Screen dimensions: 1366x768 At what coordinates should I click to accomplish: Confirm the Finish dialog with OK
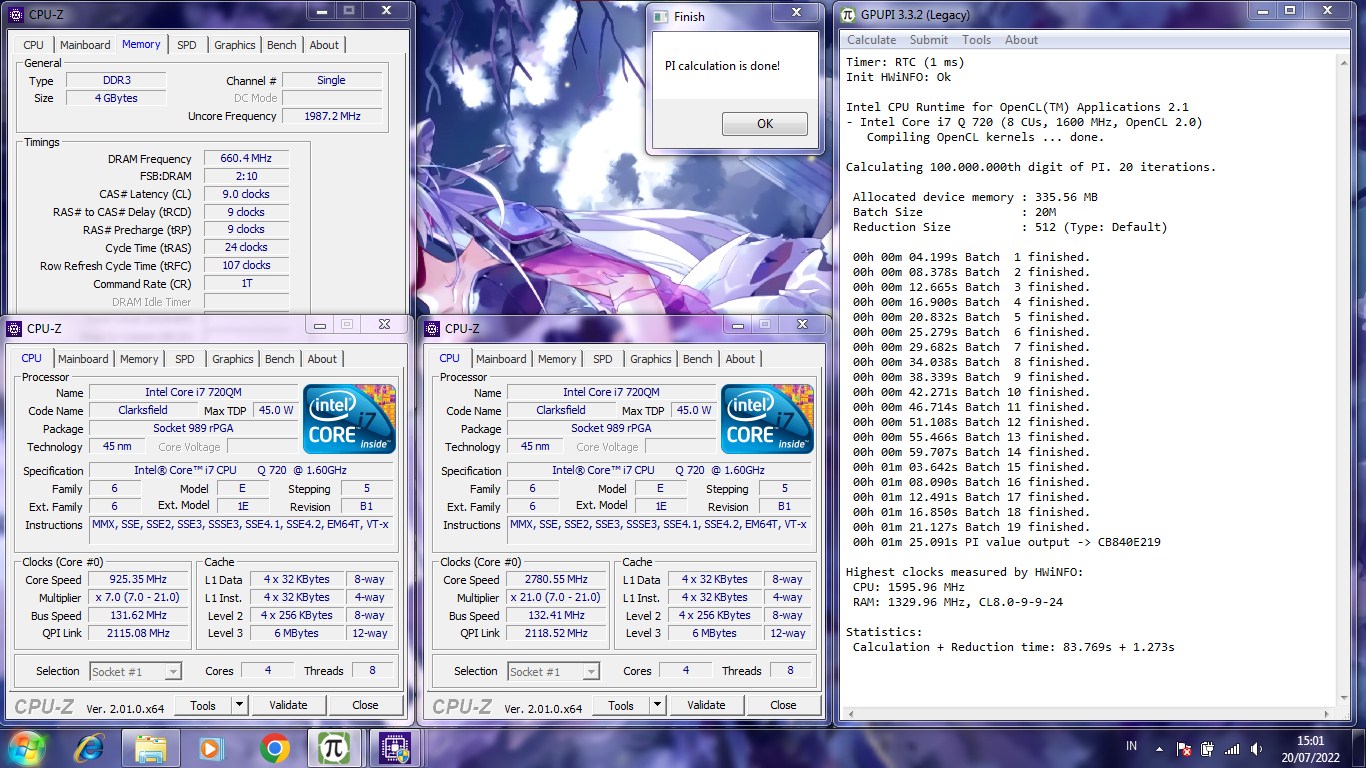coord(765,124)
